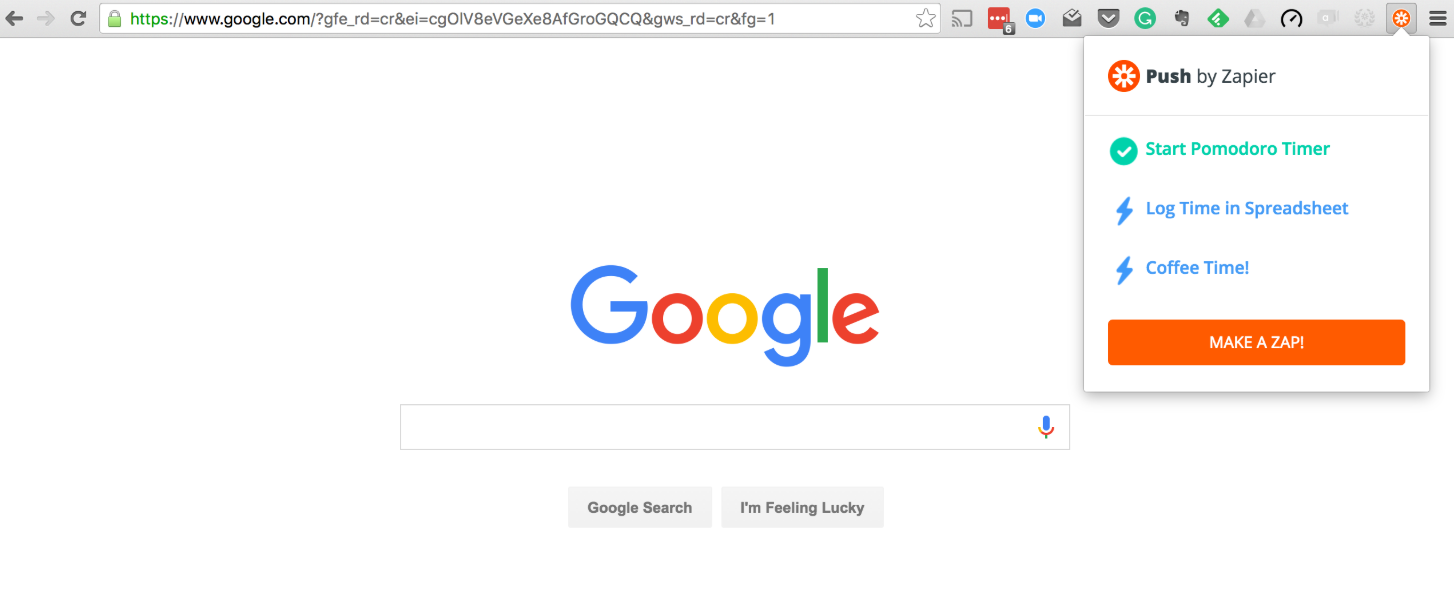Click the LastPass extension icon
The height and width of the screenshot is (607, 1454).
[x=1000, y=19]
